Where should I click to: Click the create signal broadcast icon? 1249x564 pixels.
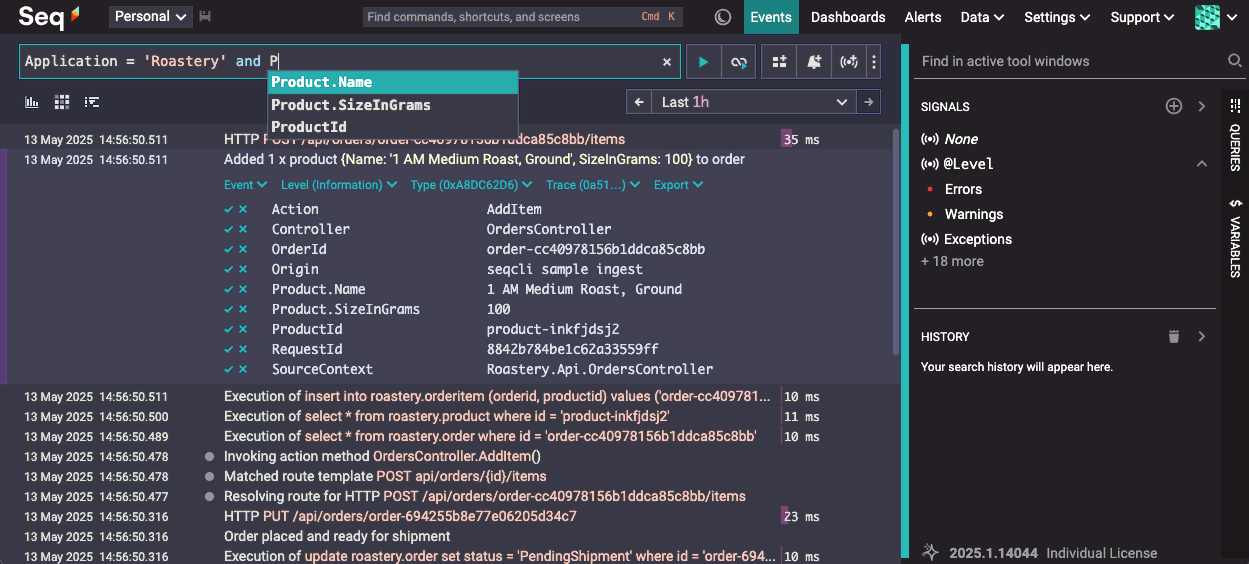click(849, 62)
